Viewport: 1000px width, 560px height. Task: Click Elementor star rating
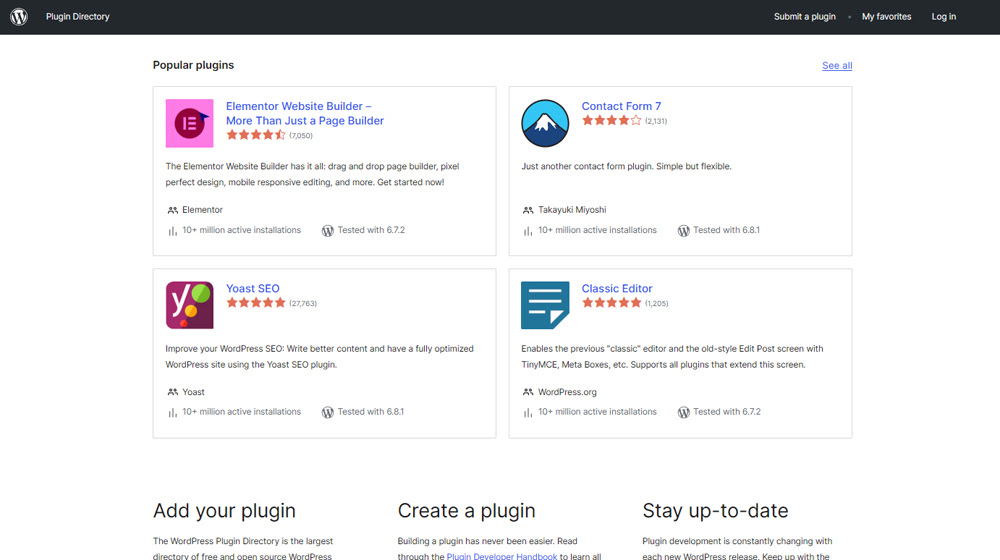256,135
